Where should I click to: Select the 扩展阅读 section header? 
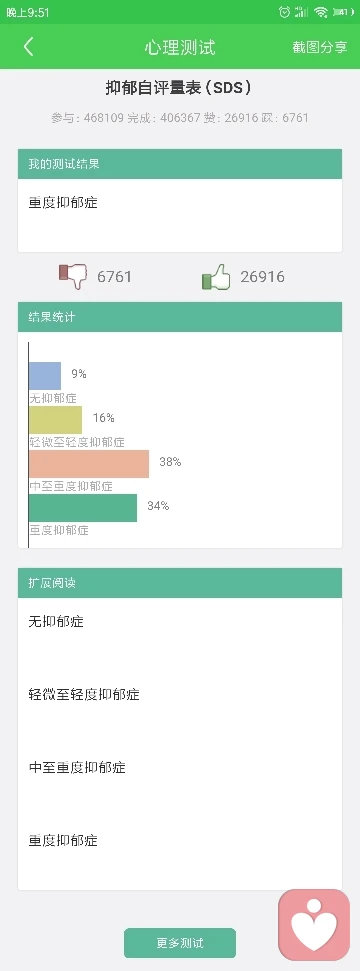point(180,583)
